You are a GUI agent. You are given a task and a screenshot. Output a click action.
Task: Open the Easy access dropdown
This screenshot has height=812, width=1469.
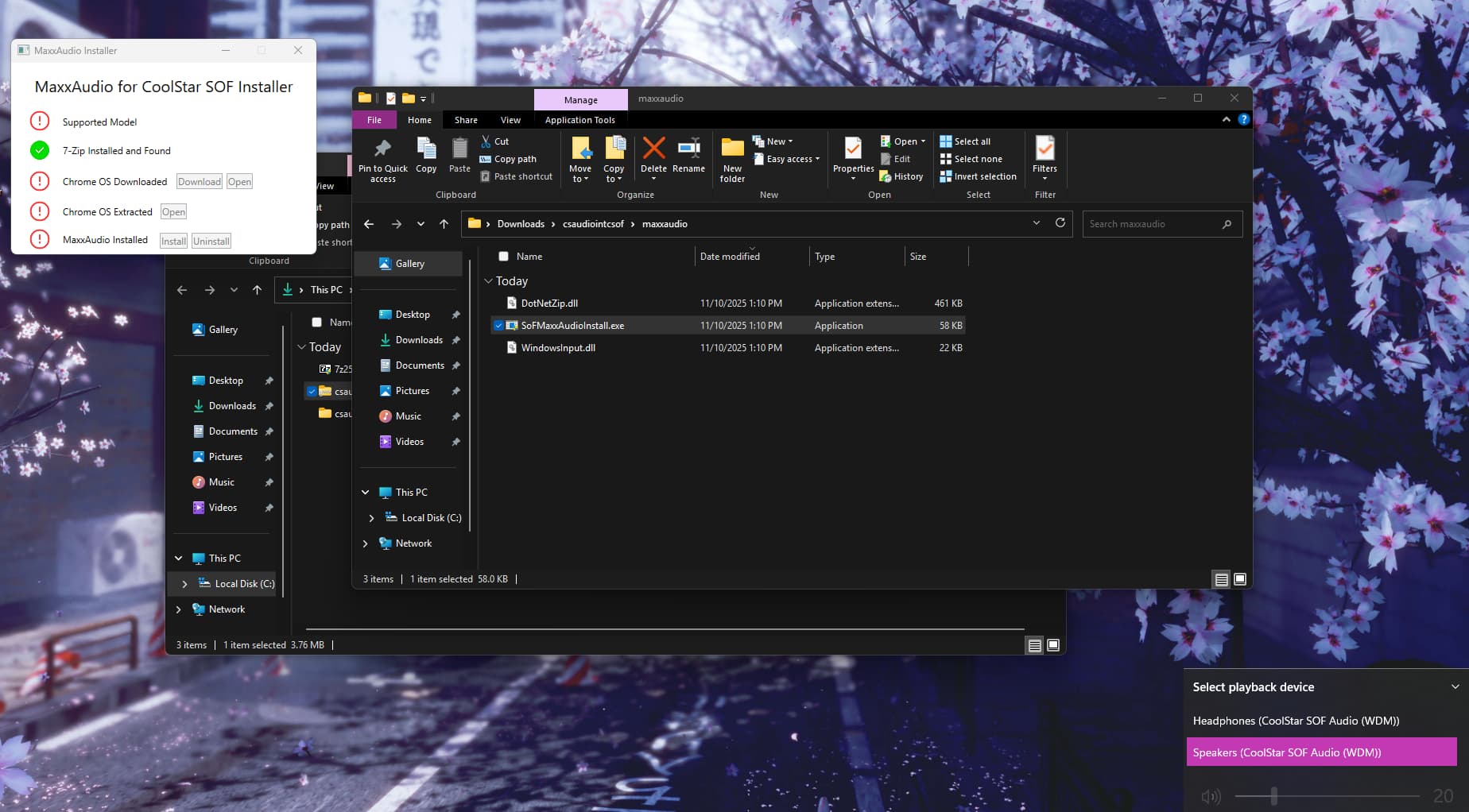point(792,159)
